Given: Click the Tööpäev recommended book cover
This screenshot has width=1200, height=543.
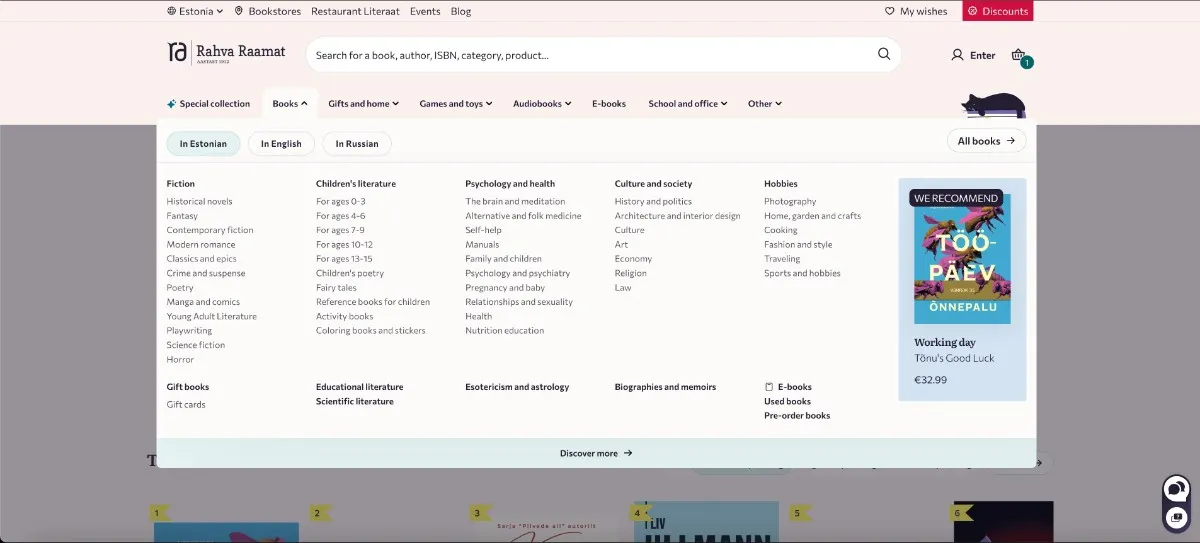Looking at the screenshot, I should (x=962, y=258).
